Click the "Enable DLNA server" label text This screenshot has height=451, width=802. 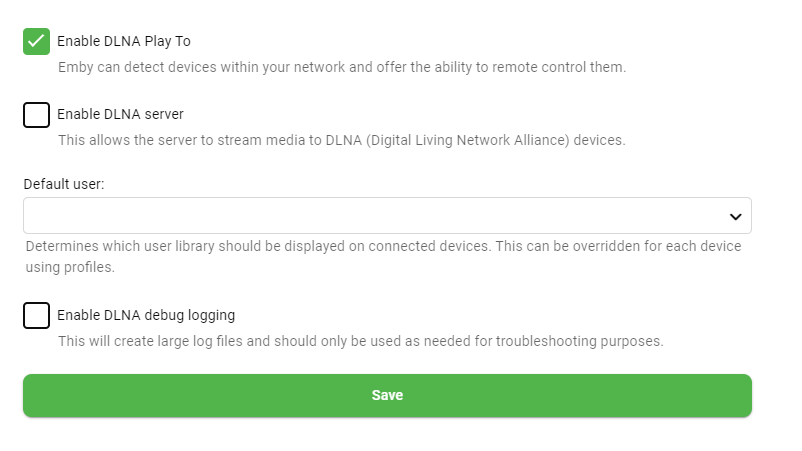(x=120, y=114)
